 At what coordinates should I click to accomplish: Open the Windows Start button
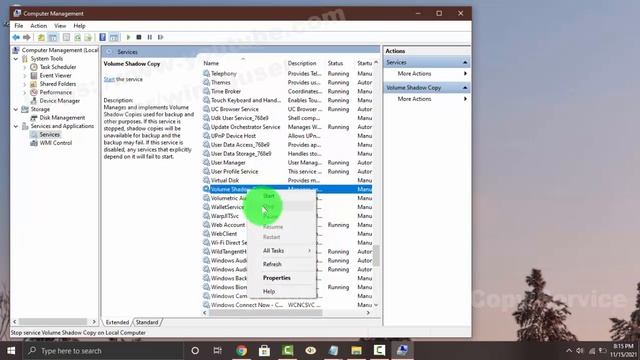tap(11, 351)
